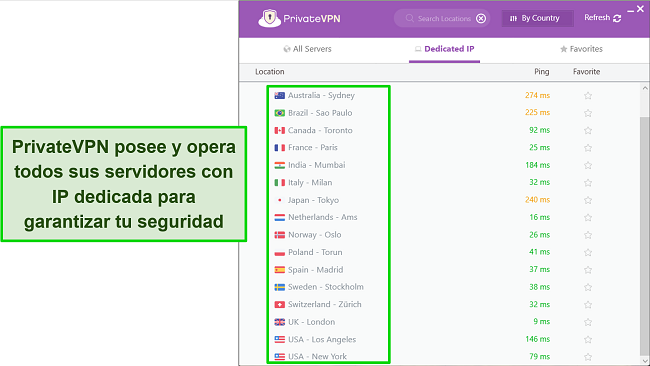This screenshot has height=366, width=650.
Task: Click the Sweden flag icon
Action: coord(280,287)
